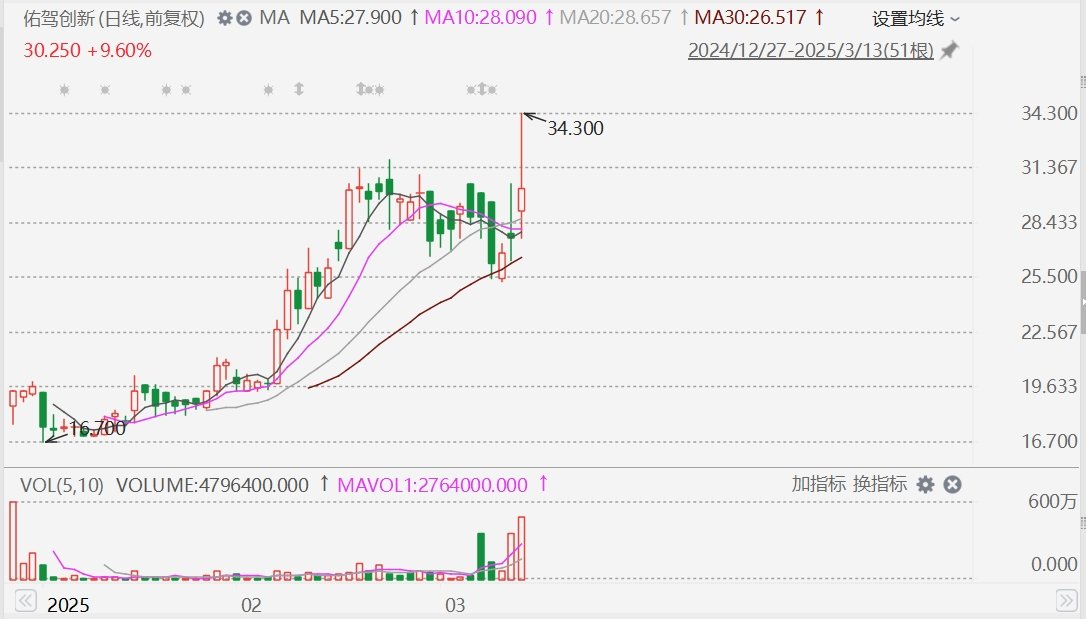Click the MAVOL1:2764000.000 value
This screenshot has height=619, width=1086.
click(432, 485)
